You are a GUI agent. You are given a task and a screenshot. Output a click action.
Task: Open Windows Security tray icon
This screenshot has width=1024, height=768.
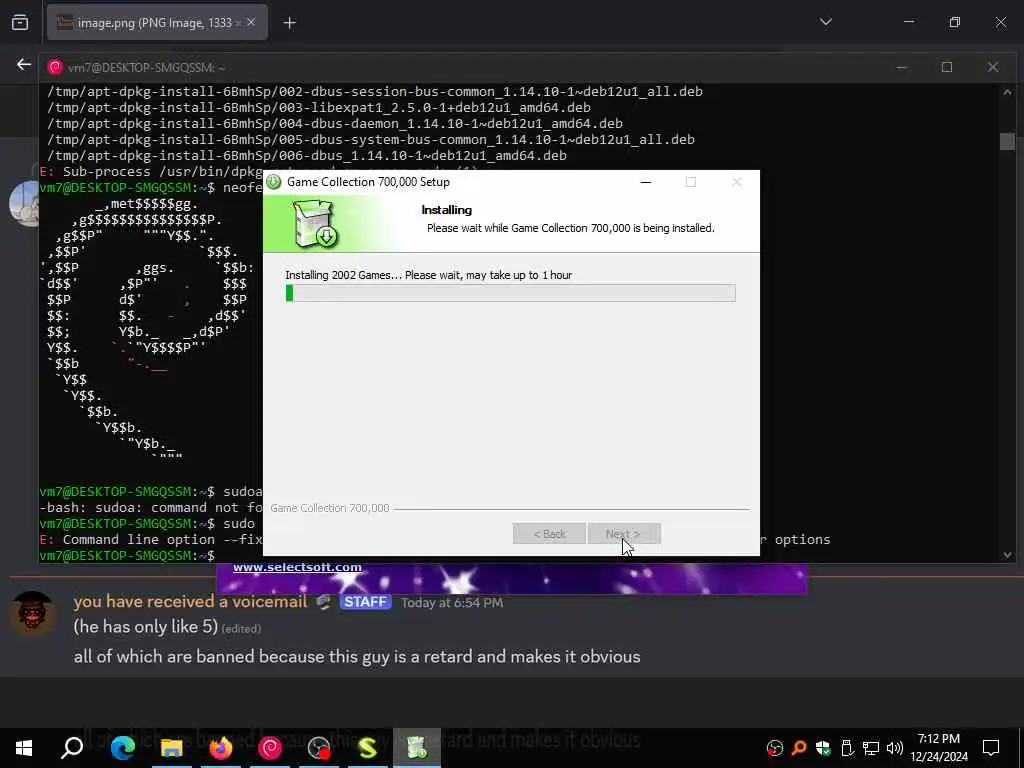(823, 748)
